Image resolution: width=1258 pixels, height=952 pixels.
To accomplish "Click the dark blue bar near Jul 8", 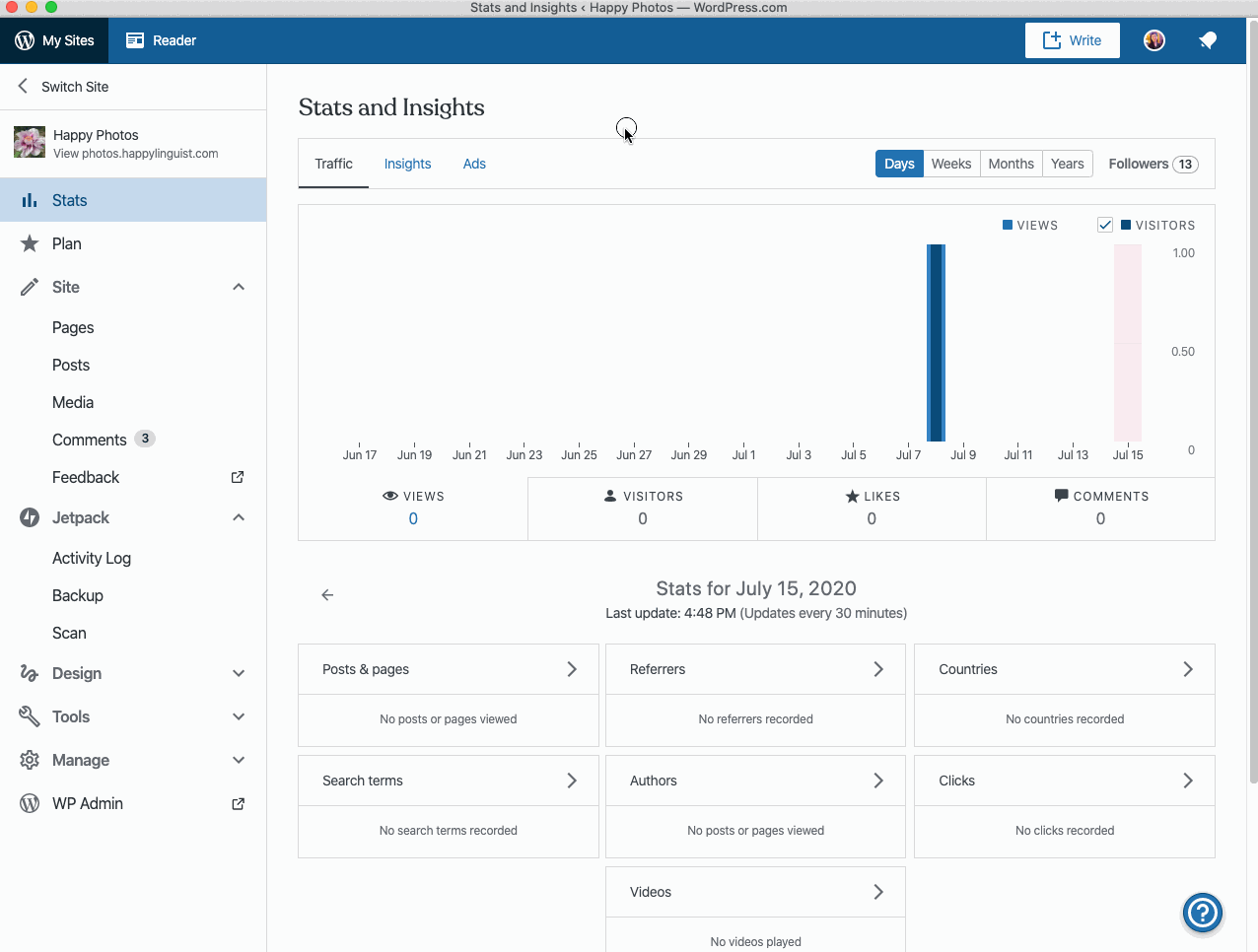I will point(936,343).
